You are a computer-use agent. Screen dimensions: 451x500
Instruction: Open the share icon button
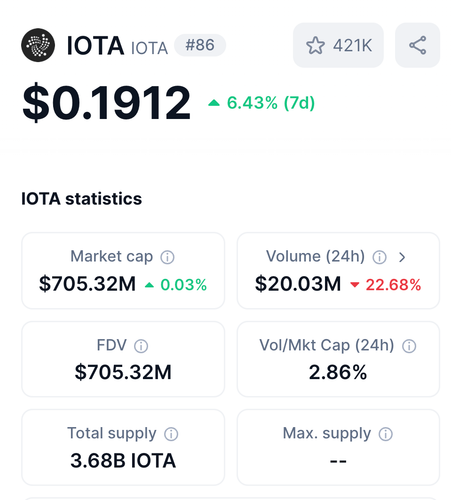[417, 45]
